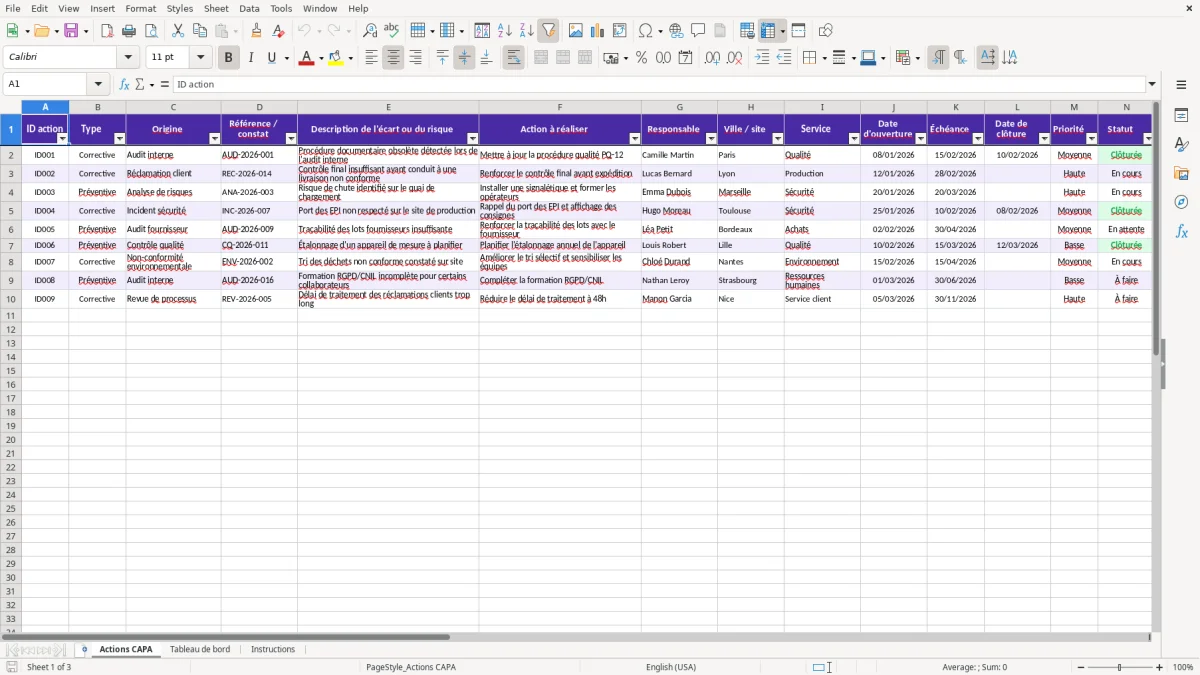This screenshot has height=675, width=1200.
Task: Switch to the Instructions sheet tab
Action: point(273,649)
